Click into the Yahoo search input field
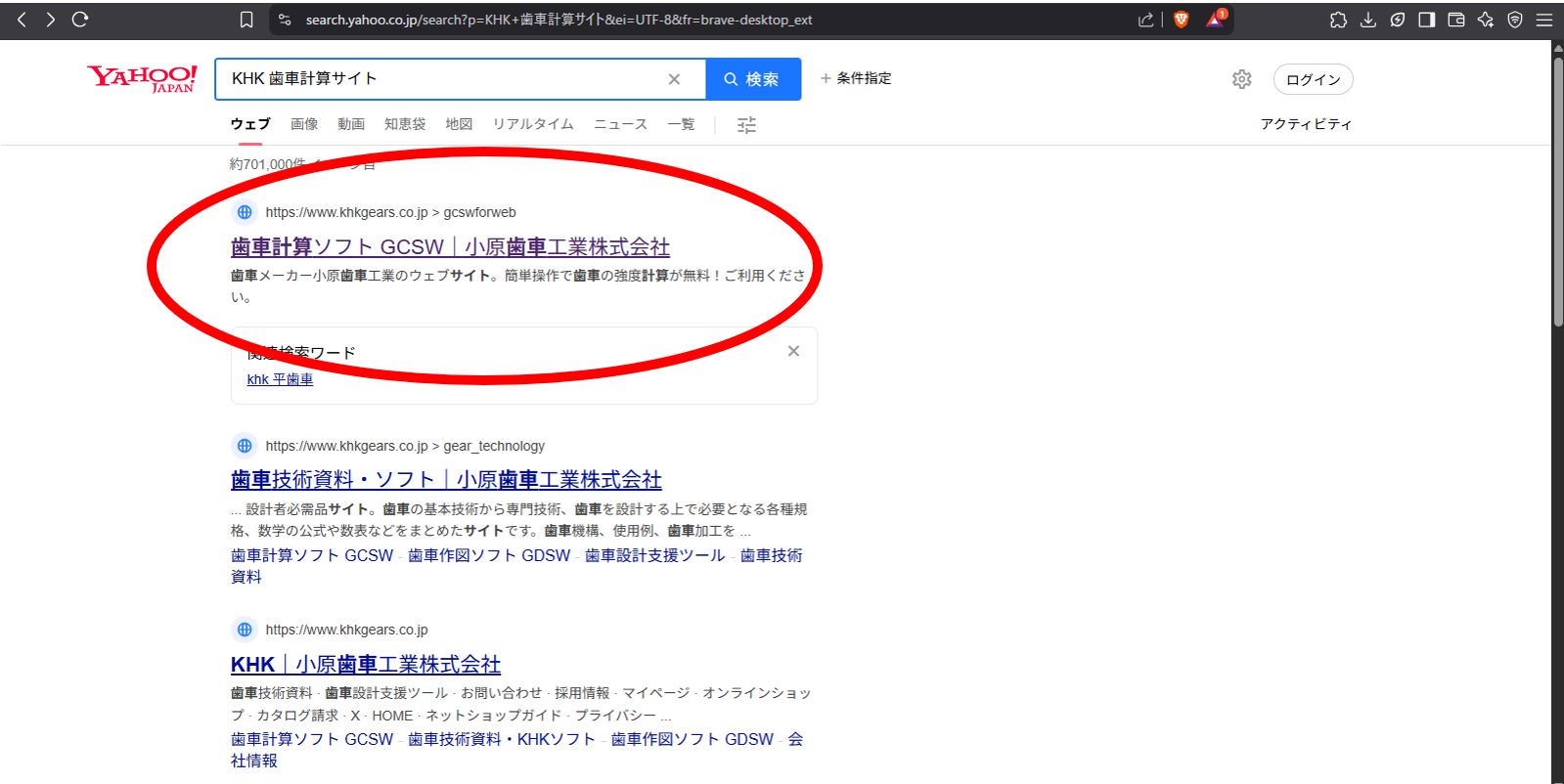This screenshot has width=1564, height=784. (440, 79)
